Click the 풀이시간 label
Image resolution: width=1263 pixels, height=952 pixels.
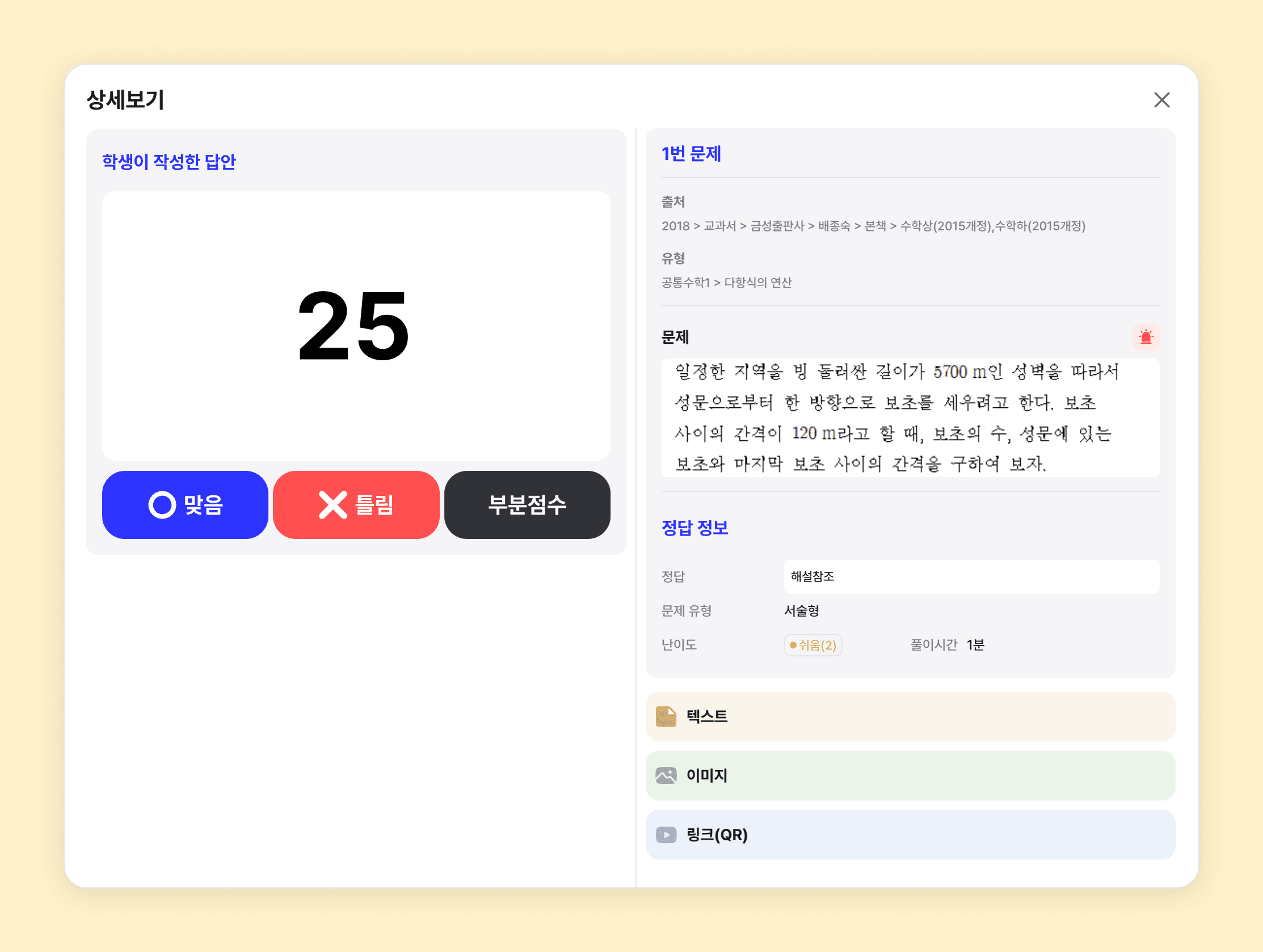933,645
